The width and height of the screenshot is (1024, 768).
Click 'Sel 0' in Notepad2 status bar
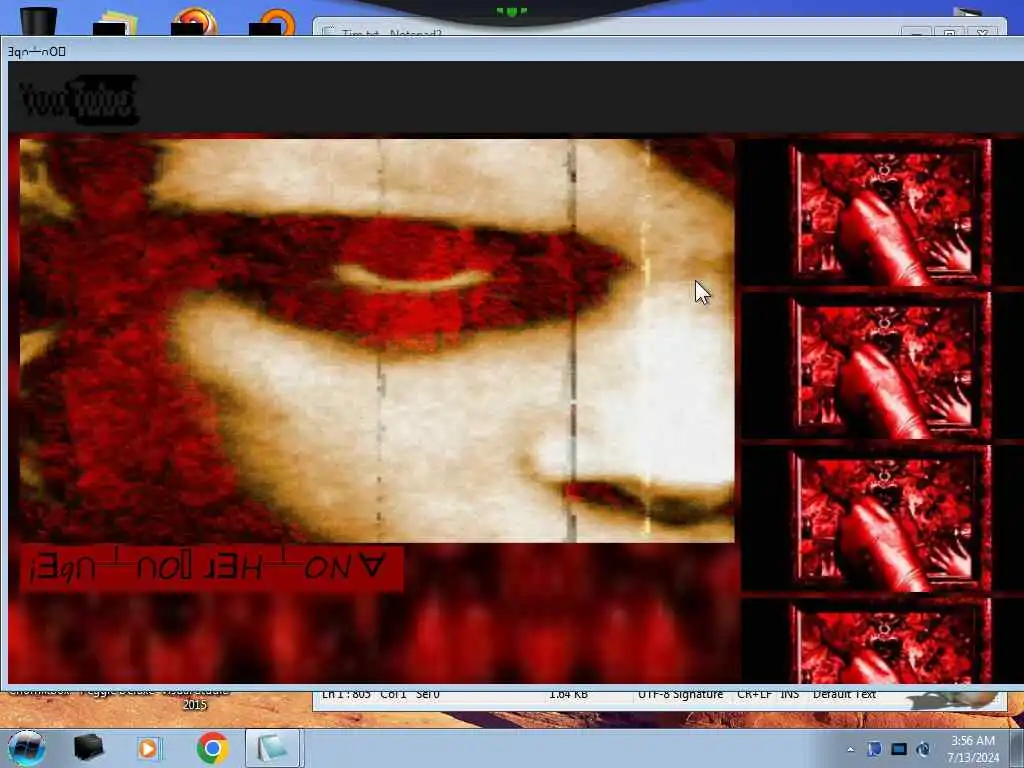[428, 694]
